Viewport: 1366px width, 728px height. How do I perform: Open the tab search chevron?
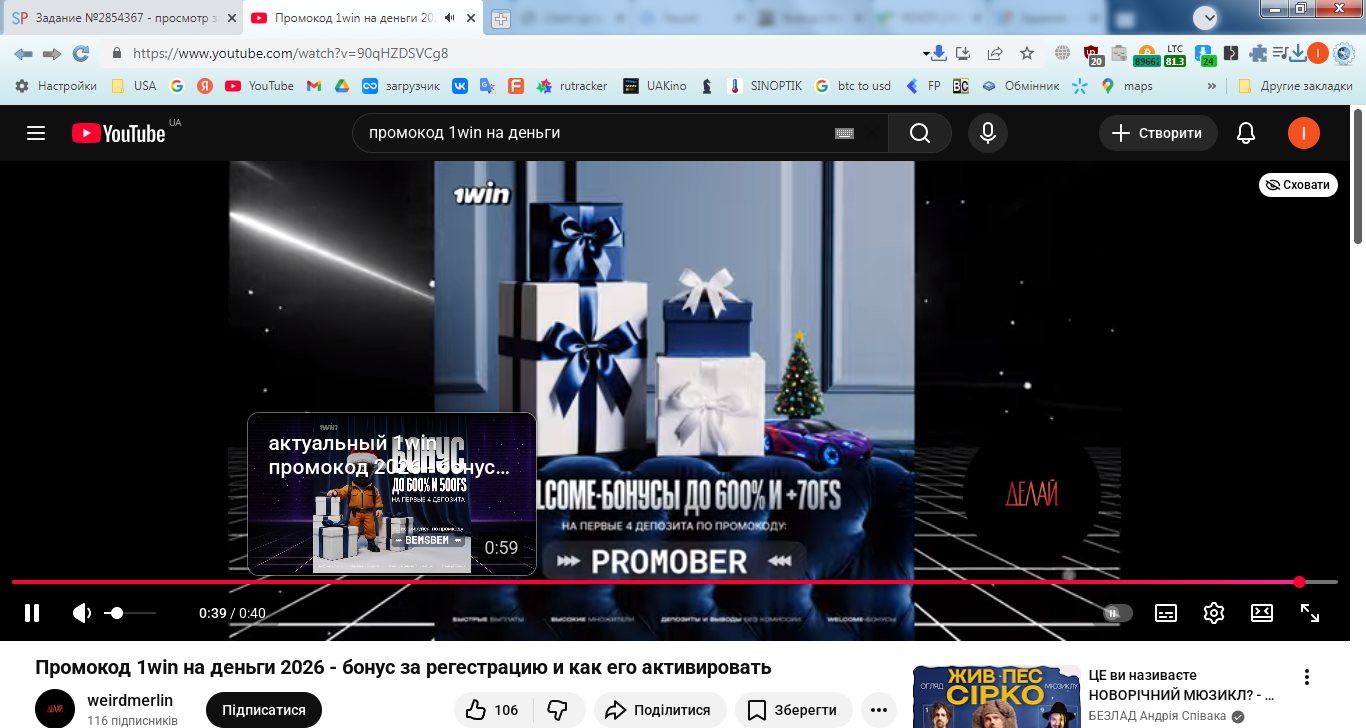[x=1207, y=17]
